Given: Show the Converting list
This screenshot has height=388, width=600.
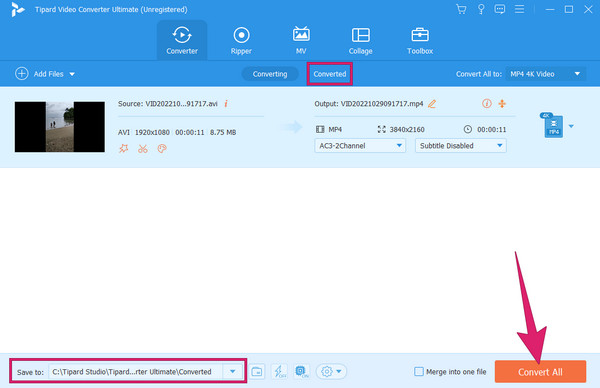Looking at the screenshot, I should (270, 74).
